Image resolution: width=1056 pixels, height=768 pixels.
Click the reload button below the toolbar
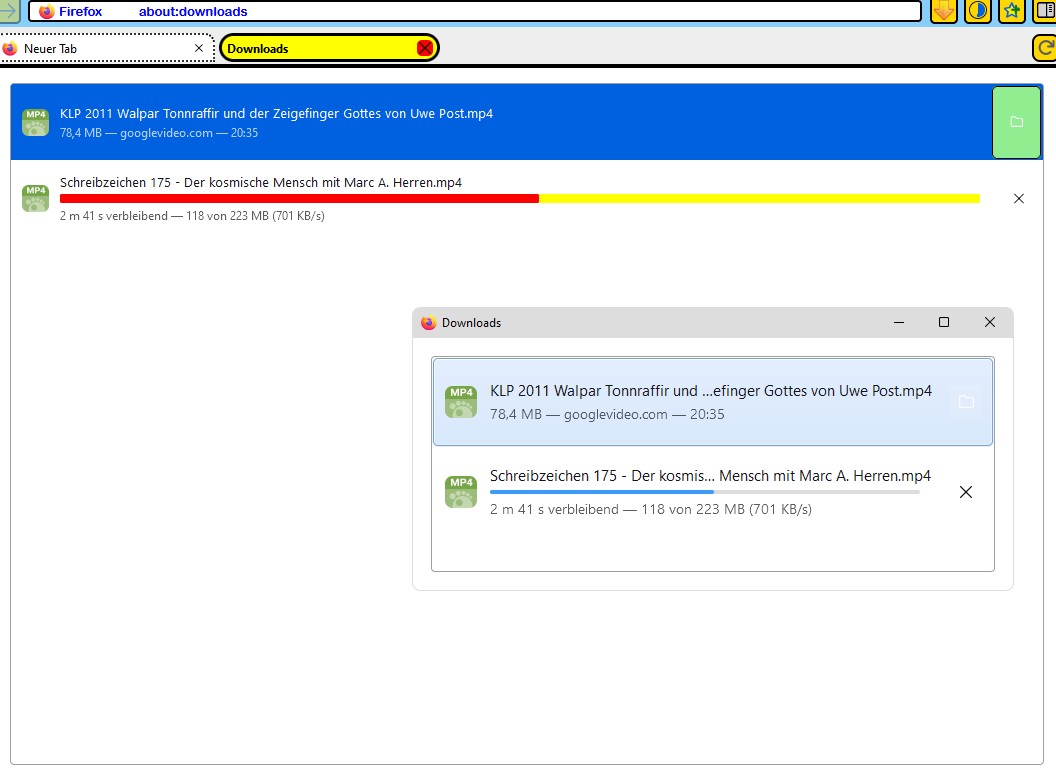point(1045,48)
